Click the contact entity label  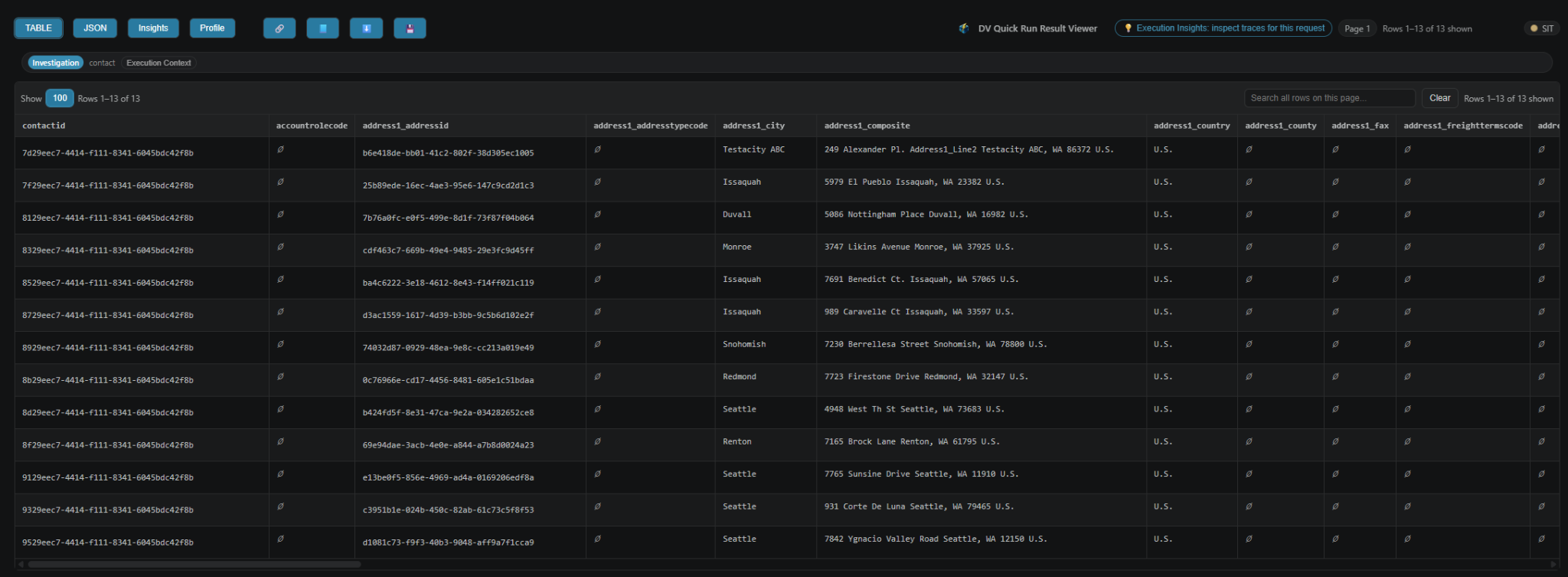[x=102, y=63]
